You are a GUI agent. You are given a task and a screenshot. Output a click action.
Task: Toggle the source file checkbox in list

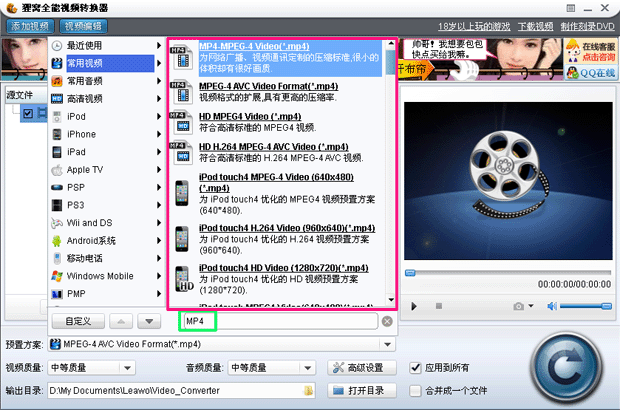pos(28,113)
